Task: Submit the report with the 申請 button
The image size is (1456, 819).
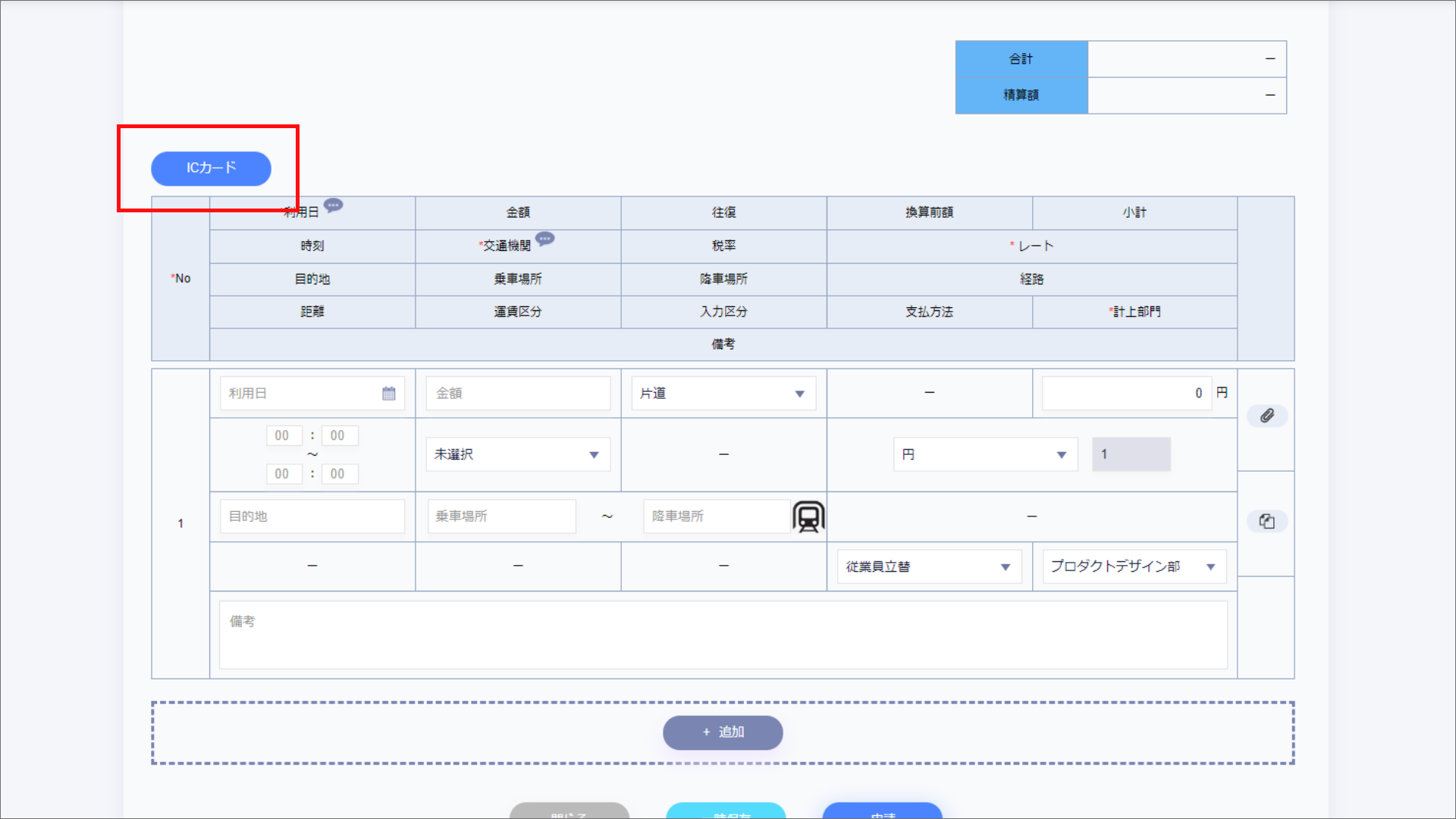Action: tap(881, 814)
